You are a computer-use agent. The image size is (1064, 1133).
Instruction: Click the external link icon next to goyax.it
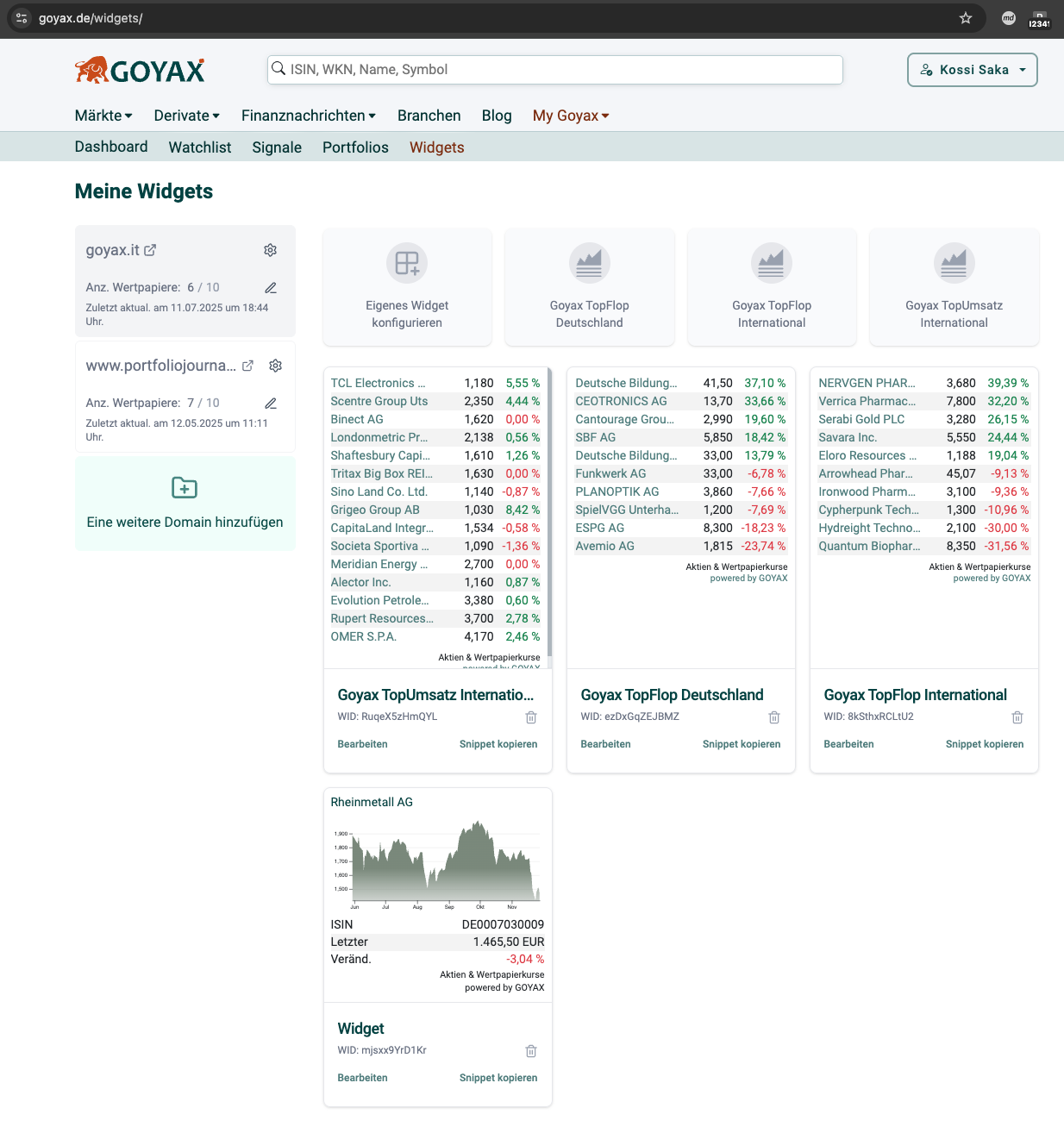click(151, 249)
